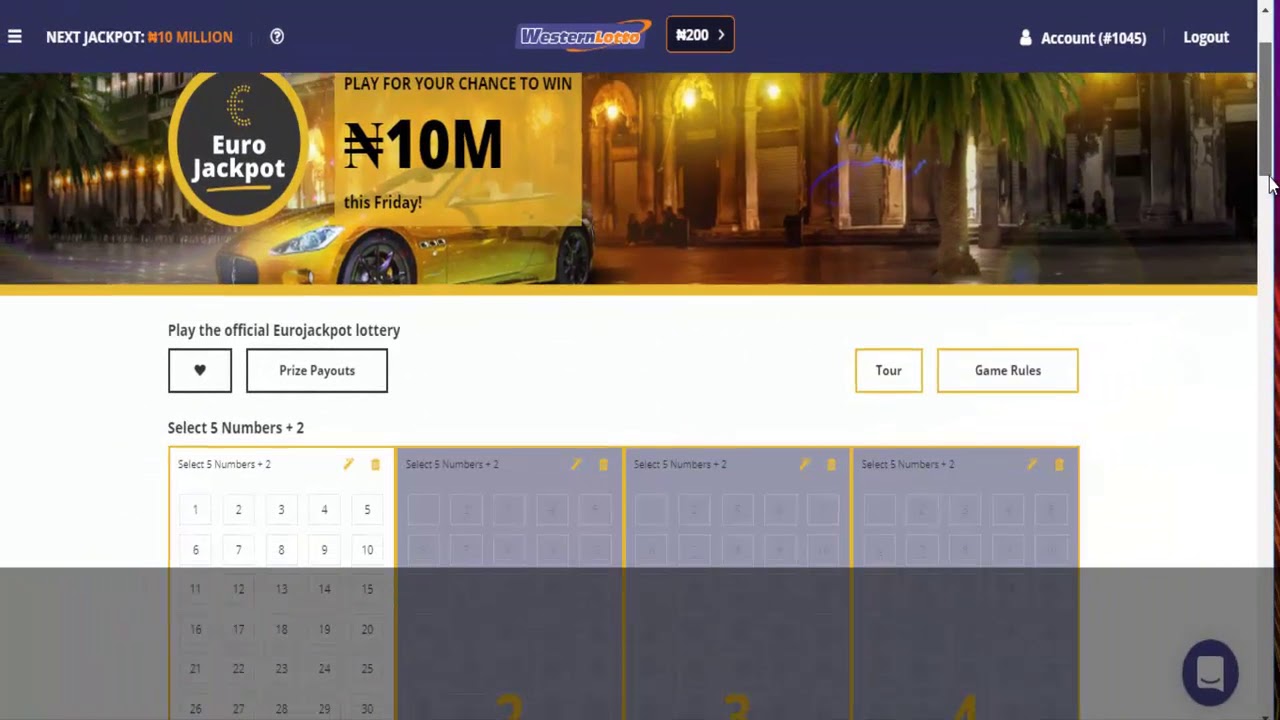Click the page vertical scrollbar thumb

pyautogui.click(x=1265, y=110)
